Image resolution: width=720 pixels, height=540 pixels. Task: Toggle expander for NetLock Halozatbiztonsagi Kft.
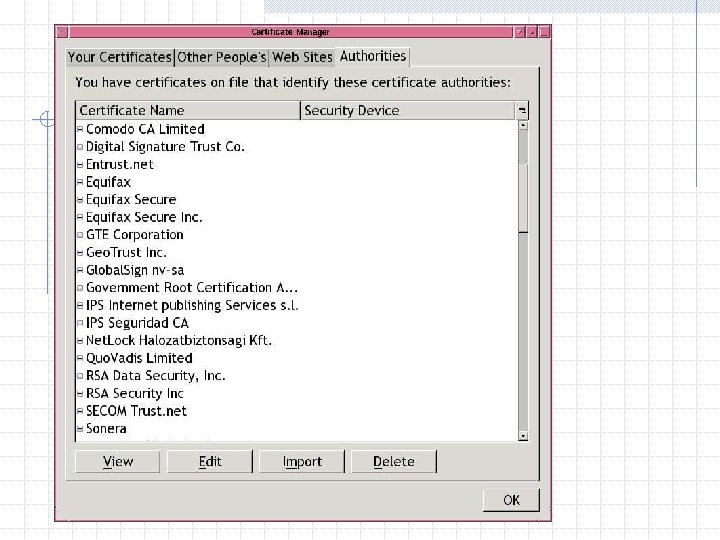pyautogui.click(x=80, y=341)
